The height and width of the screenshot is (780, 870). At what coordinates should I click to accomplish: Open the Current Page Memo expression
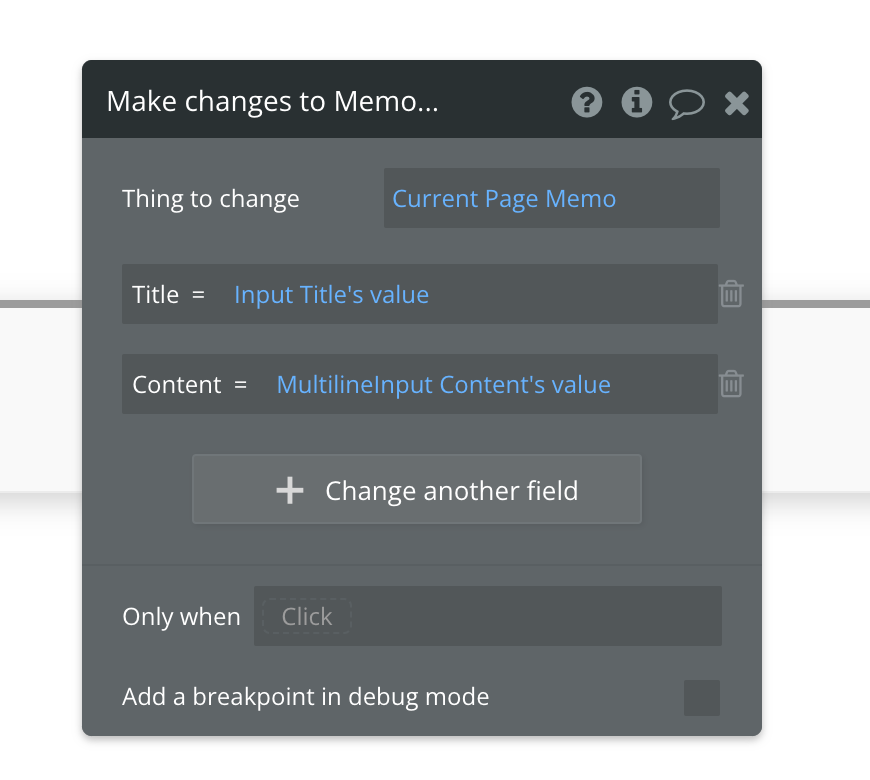pos(504,199)
